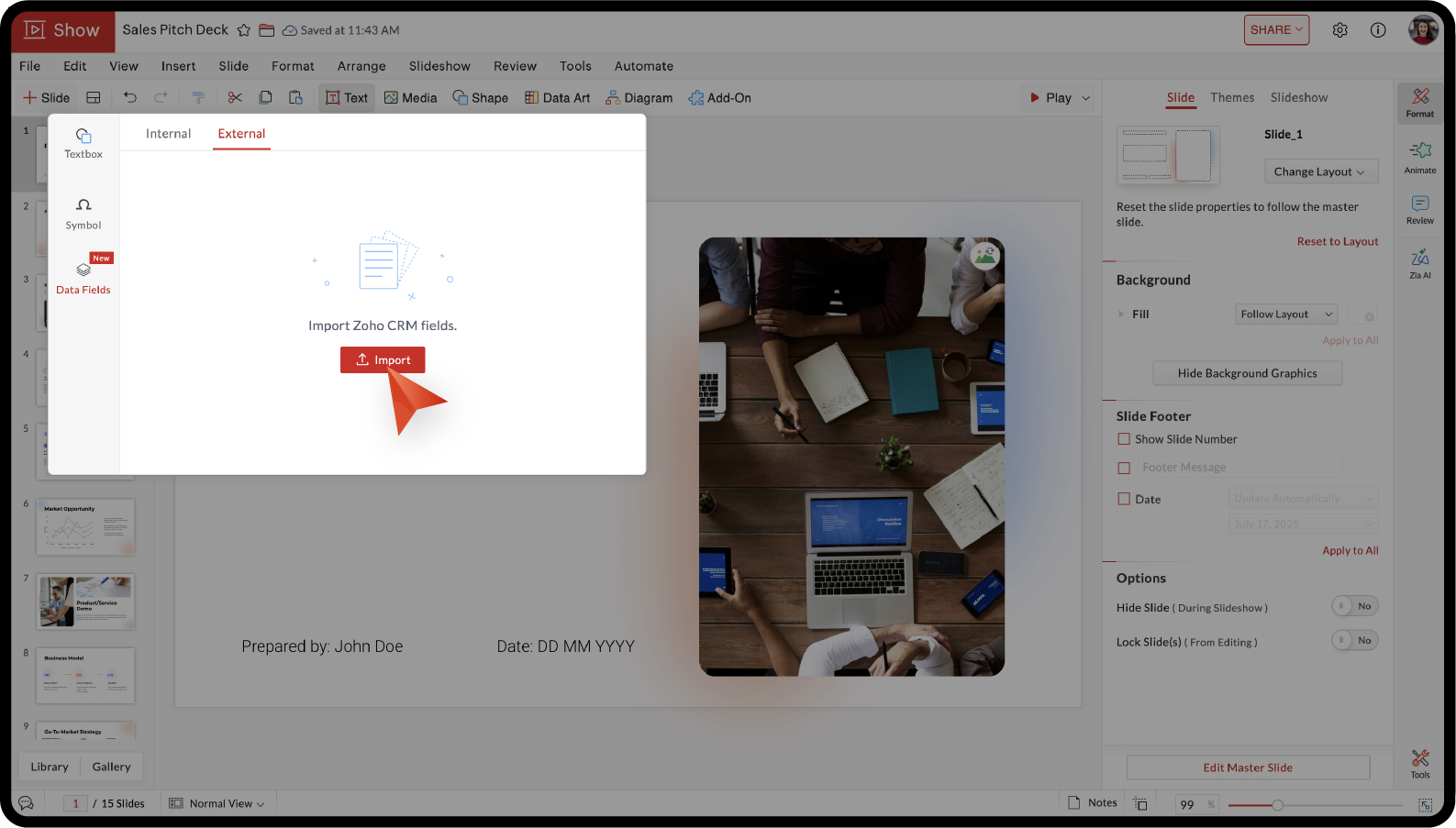1456x828 pixels.
Task: Select the Market Opportunity slide thumbnail
Action: [85, 527]
